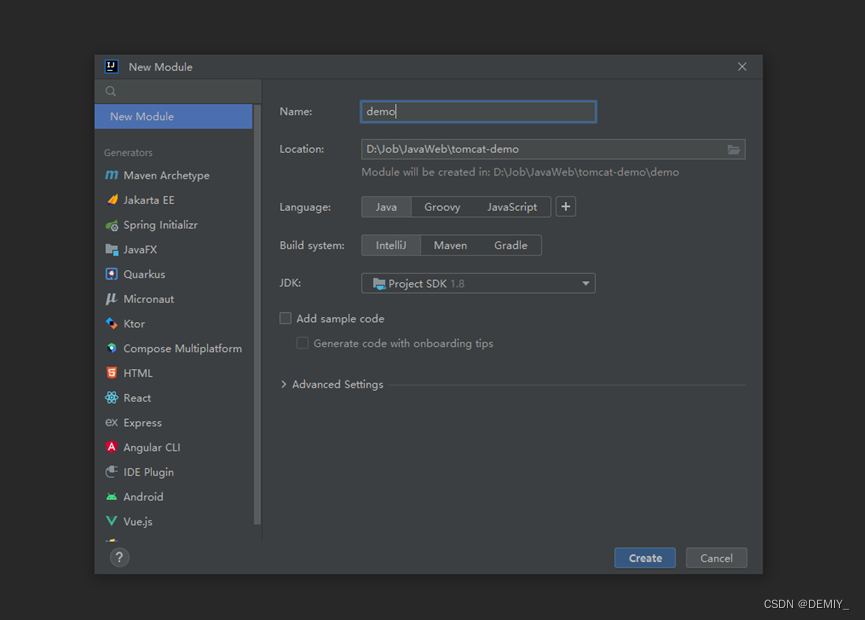Choose Gradle build system

coord(511,245)
